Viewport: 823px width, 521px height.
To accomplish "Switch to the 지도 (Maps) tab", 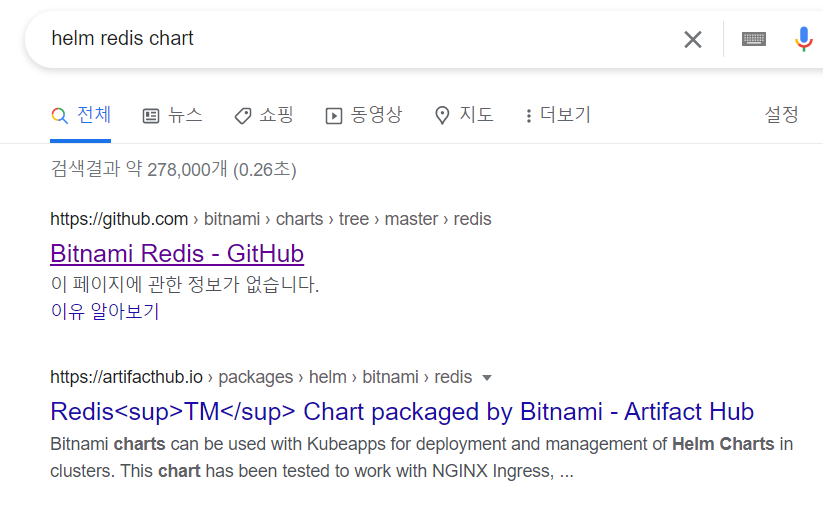I will pos(464,115).
